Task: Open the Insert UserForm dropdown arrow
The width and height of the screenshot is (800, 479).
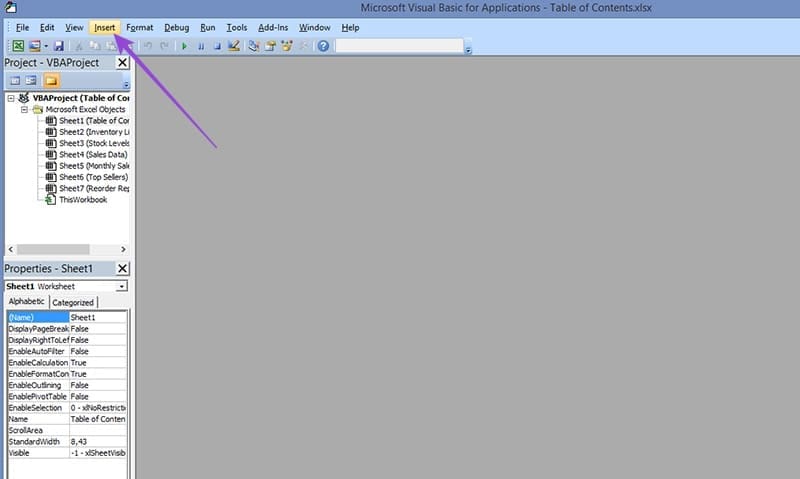Action: (x=45, y=46)
